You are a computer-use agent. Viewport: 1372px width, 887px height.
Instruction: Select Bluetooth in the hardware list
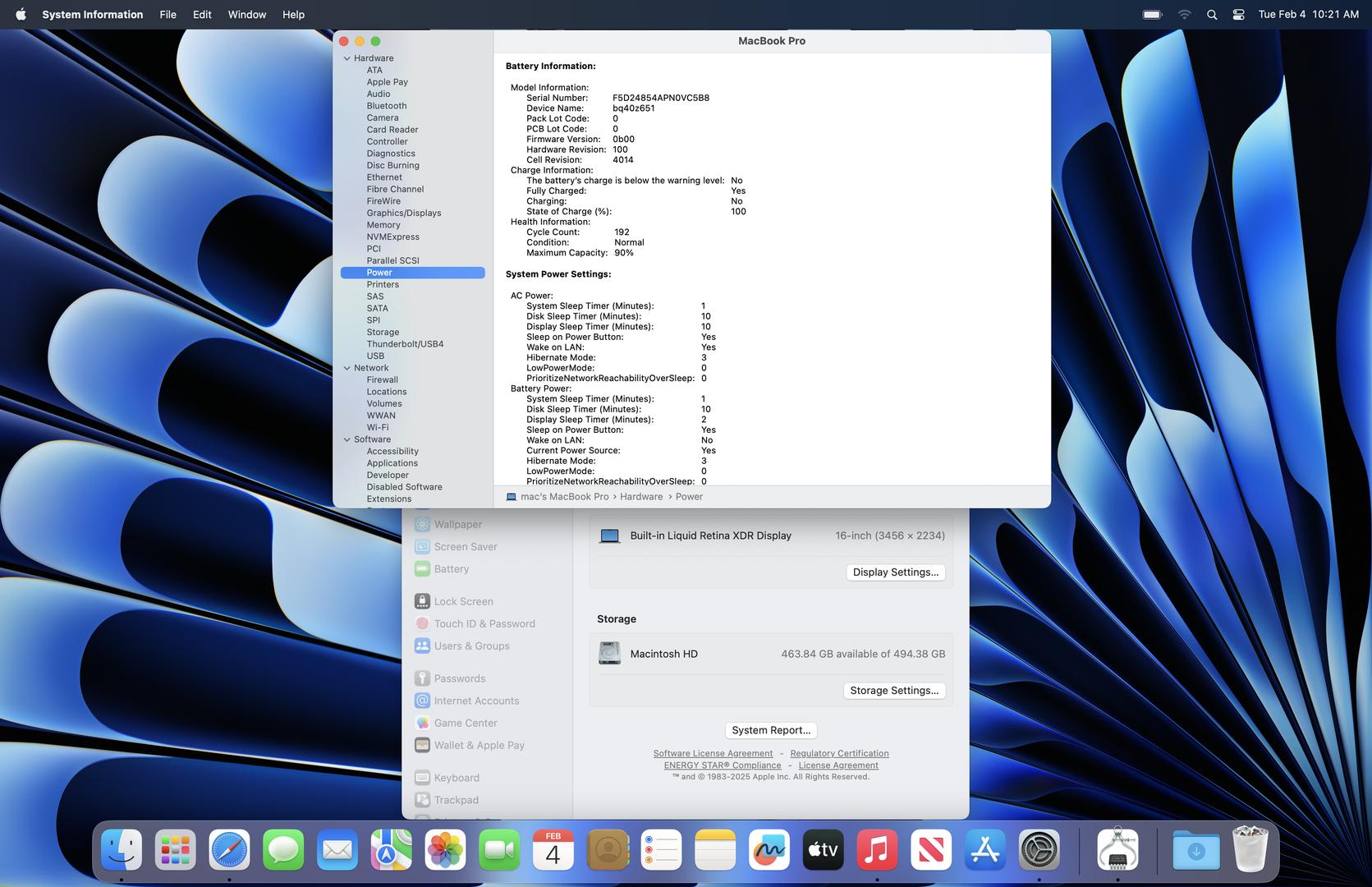coord(386,106)
